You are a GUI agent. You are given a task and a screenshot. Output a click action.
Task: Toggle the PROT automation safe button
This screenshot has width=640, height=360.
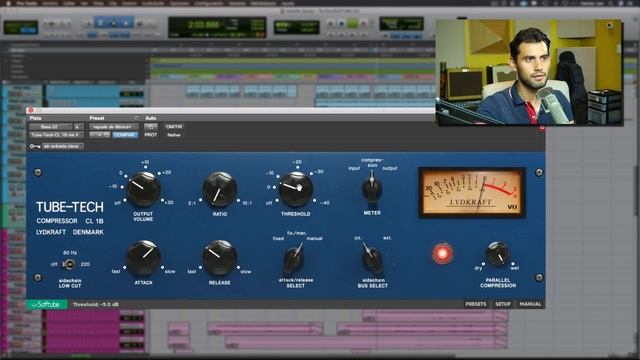[150, 135]
